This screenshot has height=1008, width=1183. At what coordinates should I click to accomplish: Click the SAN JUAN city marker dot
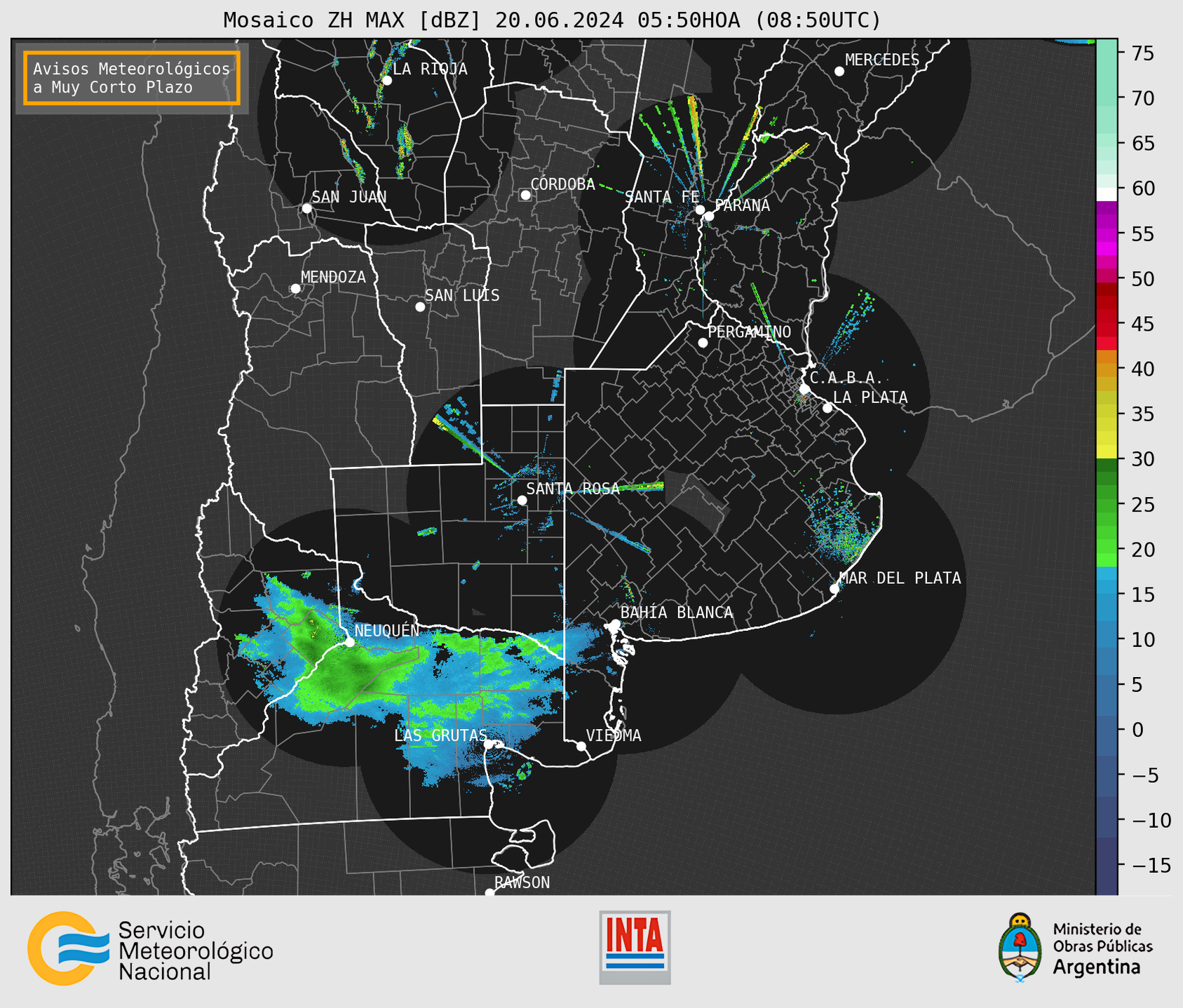pos(306,208)
